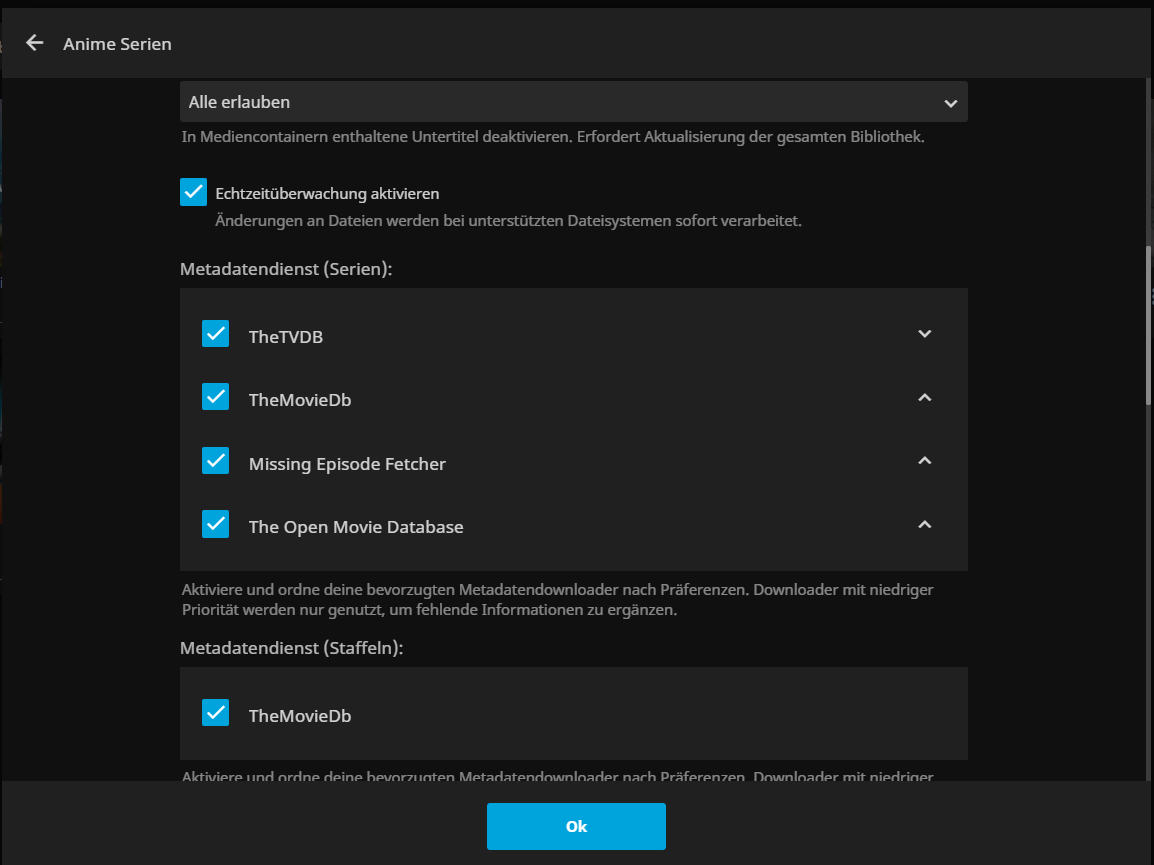Uncheck the Echtzeitüberwachung aktivieren checkbox

(x=193, y=193)
